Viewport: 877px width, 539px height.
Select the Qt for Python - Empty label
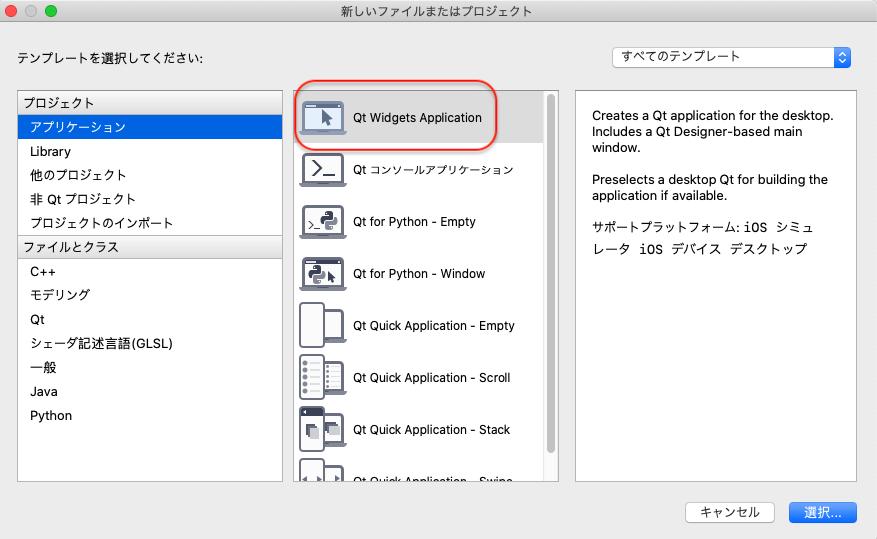(x=414, y=221)
